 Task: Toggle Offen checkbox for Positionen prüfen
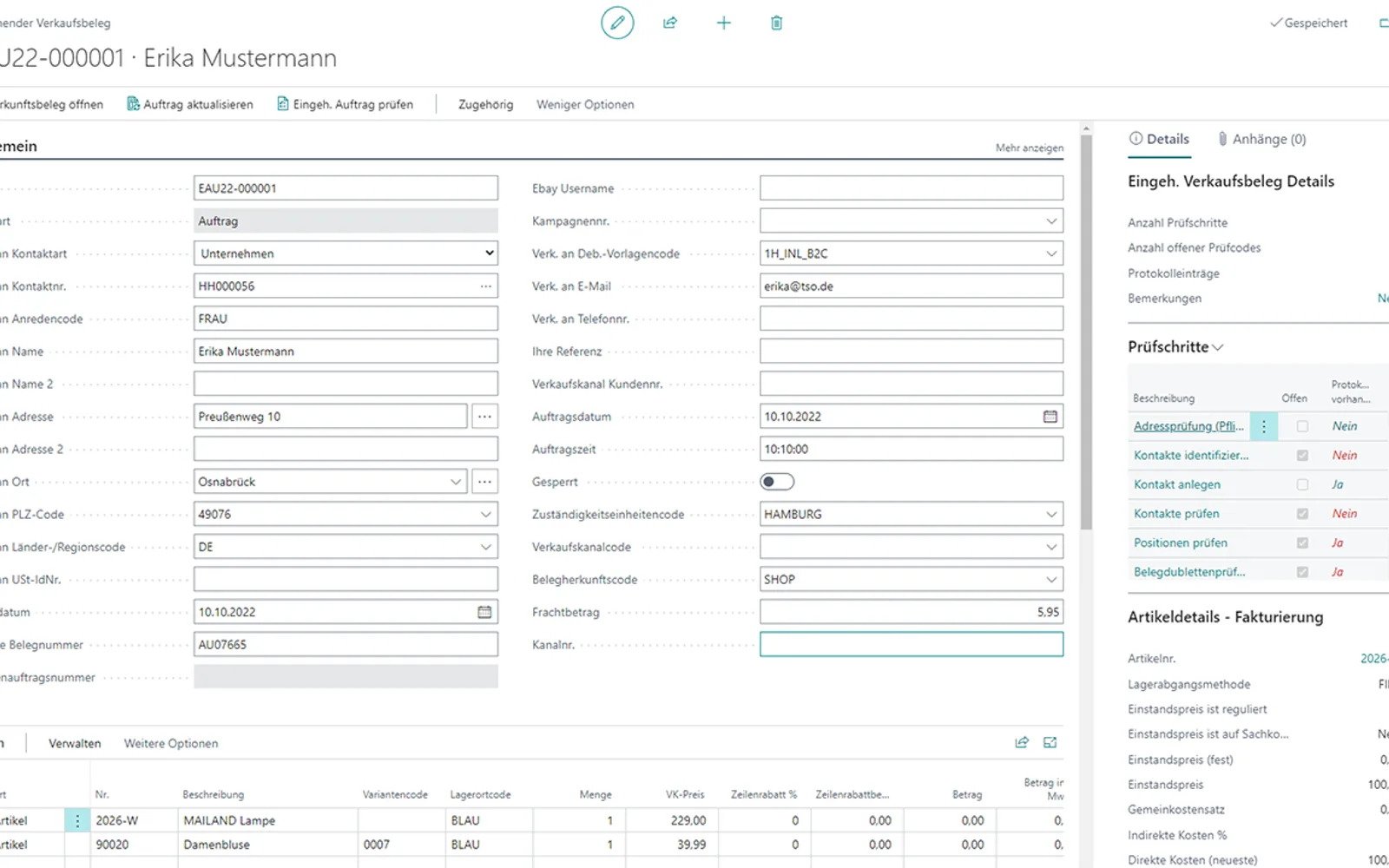point(1302,542)
